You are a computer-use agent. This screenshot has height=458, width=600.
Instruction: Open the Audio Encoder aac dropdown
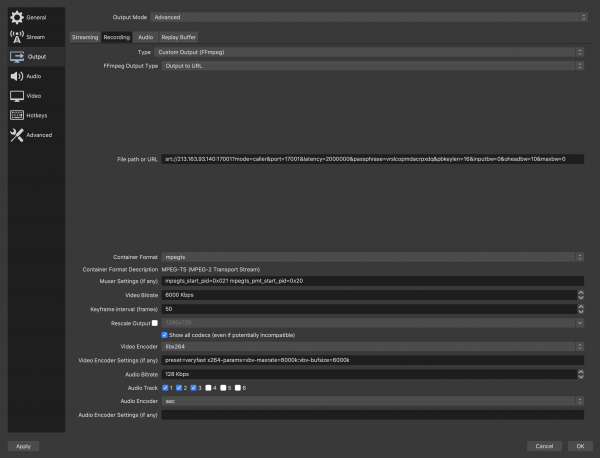pyautogui.click(x=372, y=401)
